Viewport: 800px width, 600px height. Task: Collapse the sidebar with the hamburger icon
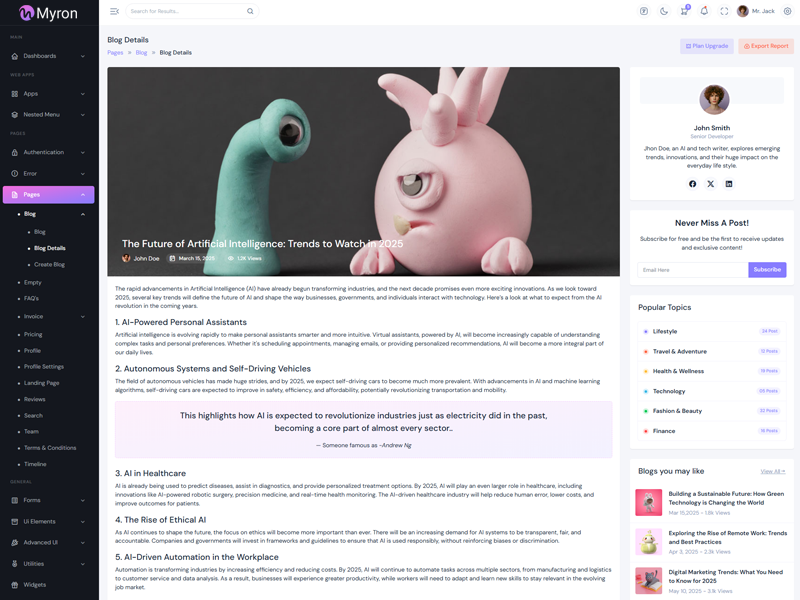click(x=114, y=11)
